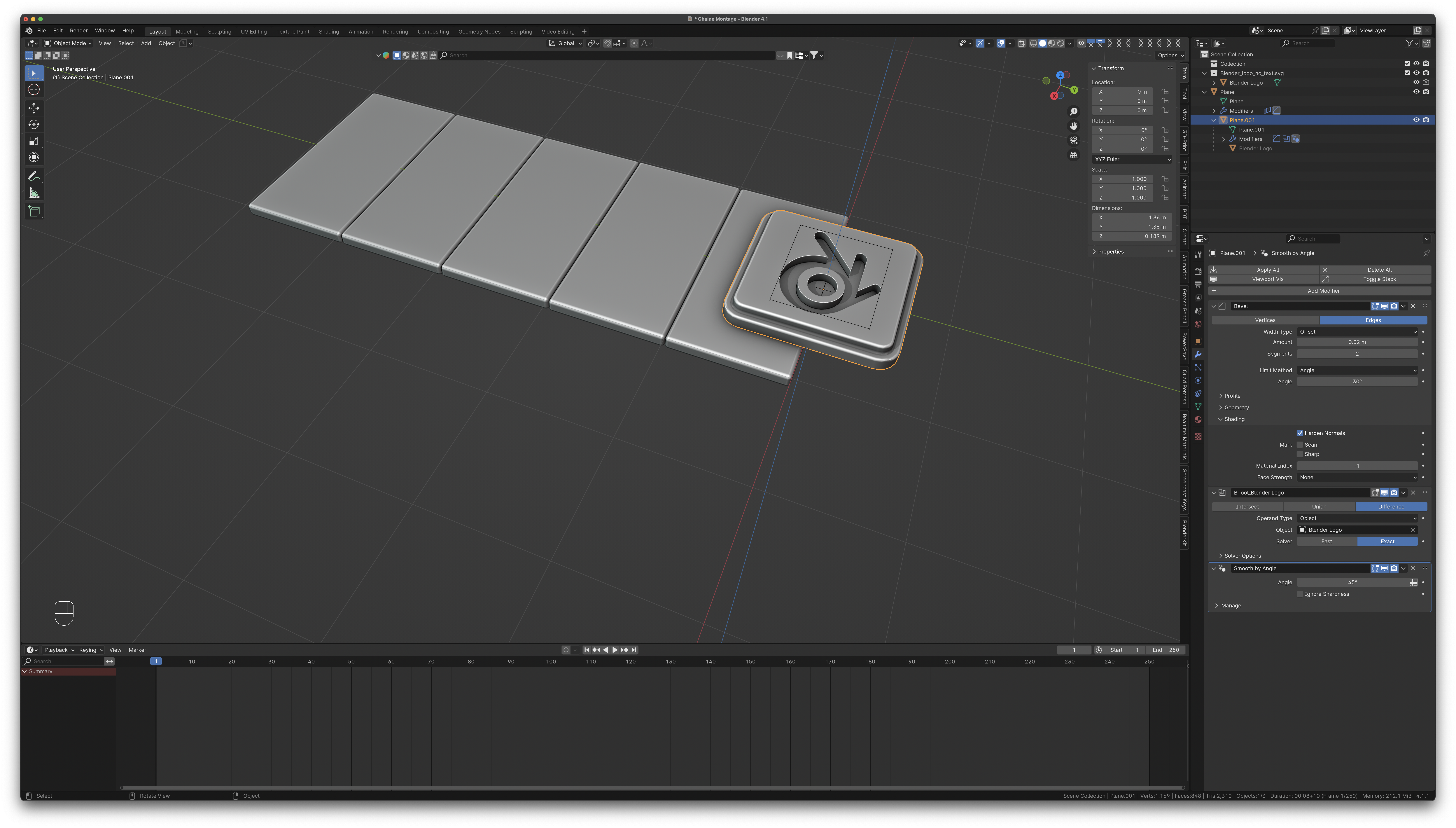Open XYZ Euler rotation mode dropdown
The image size is (1456, 828).
(x=1132, y=159)
